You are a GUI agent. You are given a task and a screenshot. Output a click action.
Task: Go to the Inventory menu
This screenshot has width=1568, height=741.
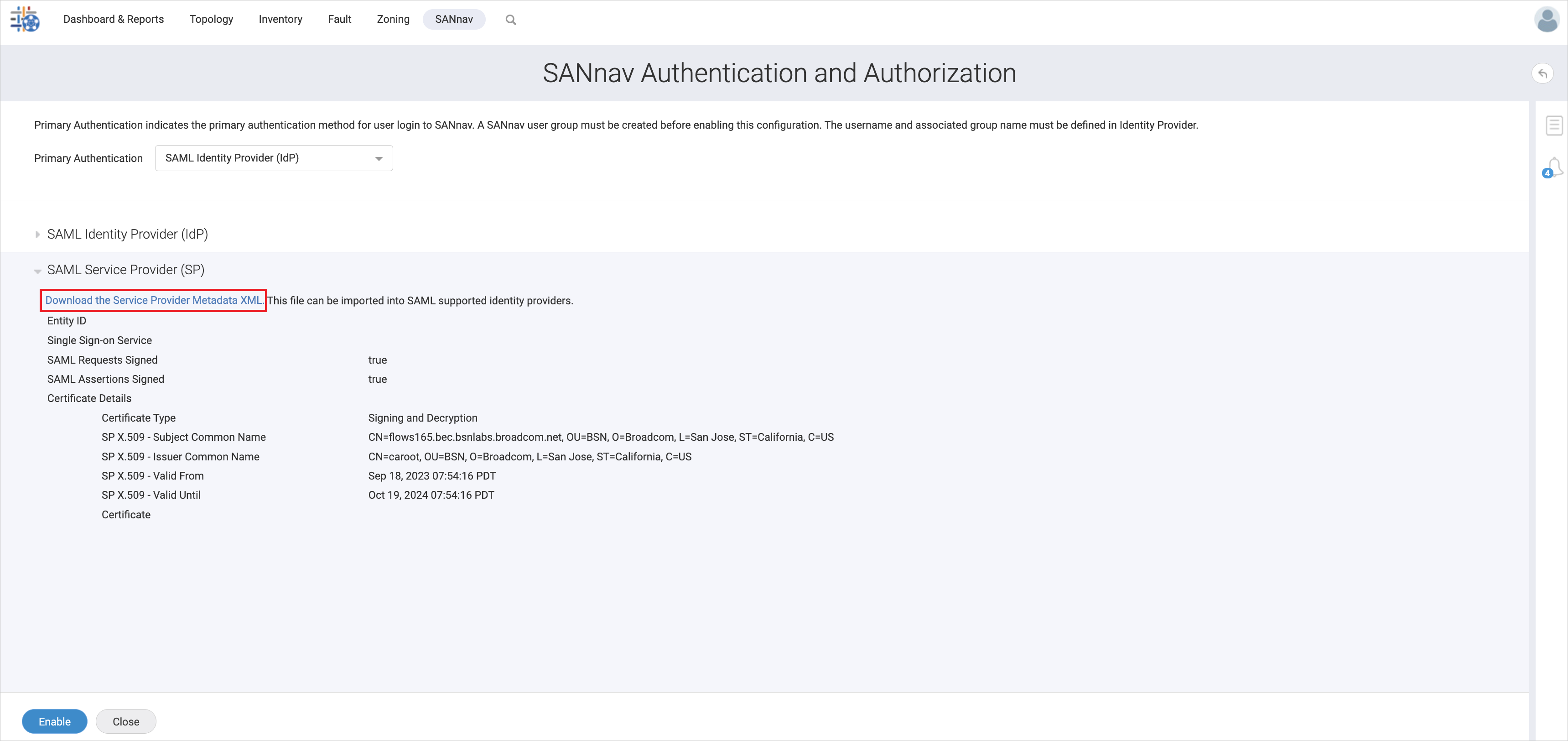(x=280, y=20)
